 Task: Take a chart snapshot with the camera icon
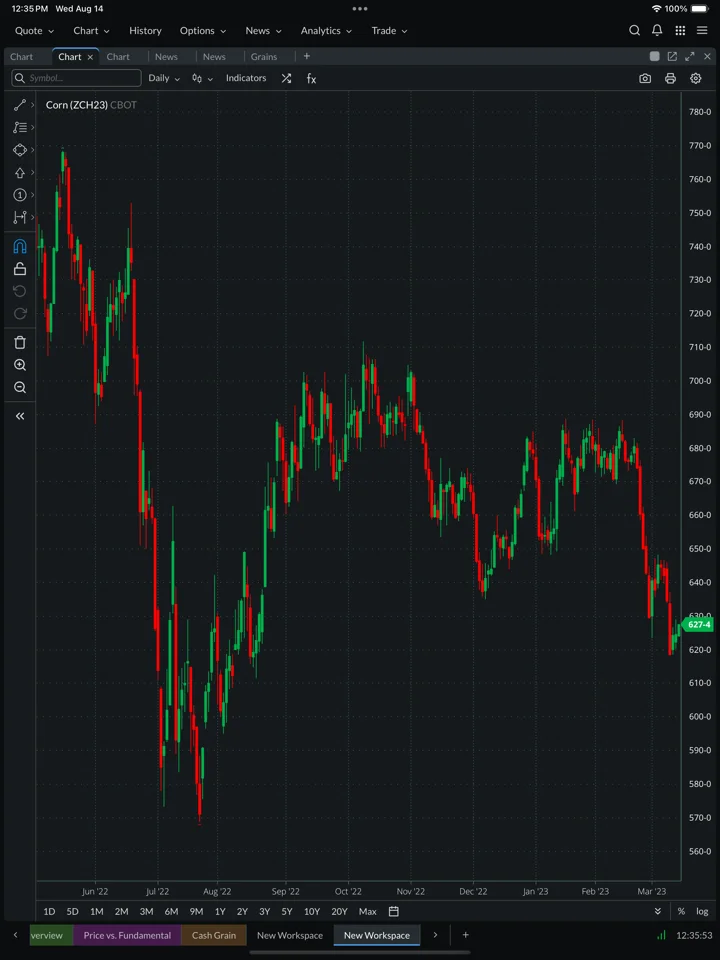click(x=645, y=78)
